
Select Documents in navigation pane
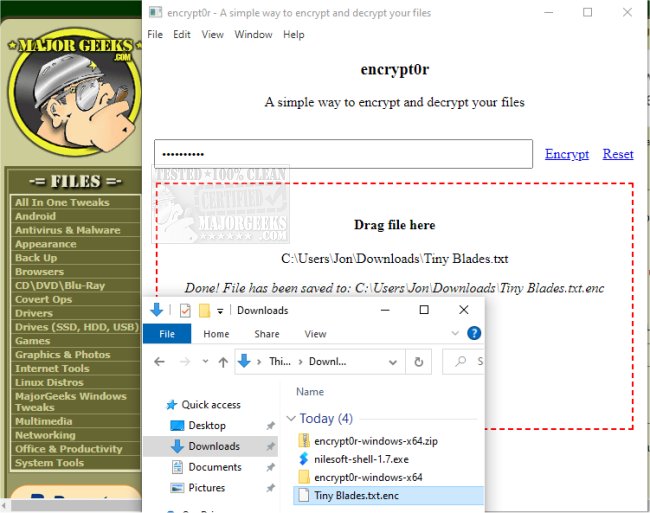215,467
